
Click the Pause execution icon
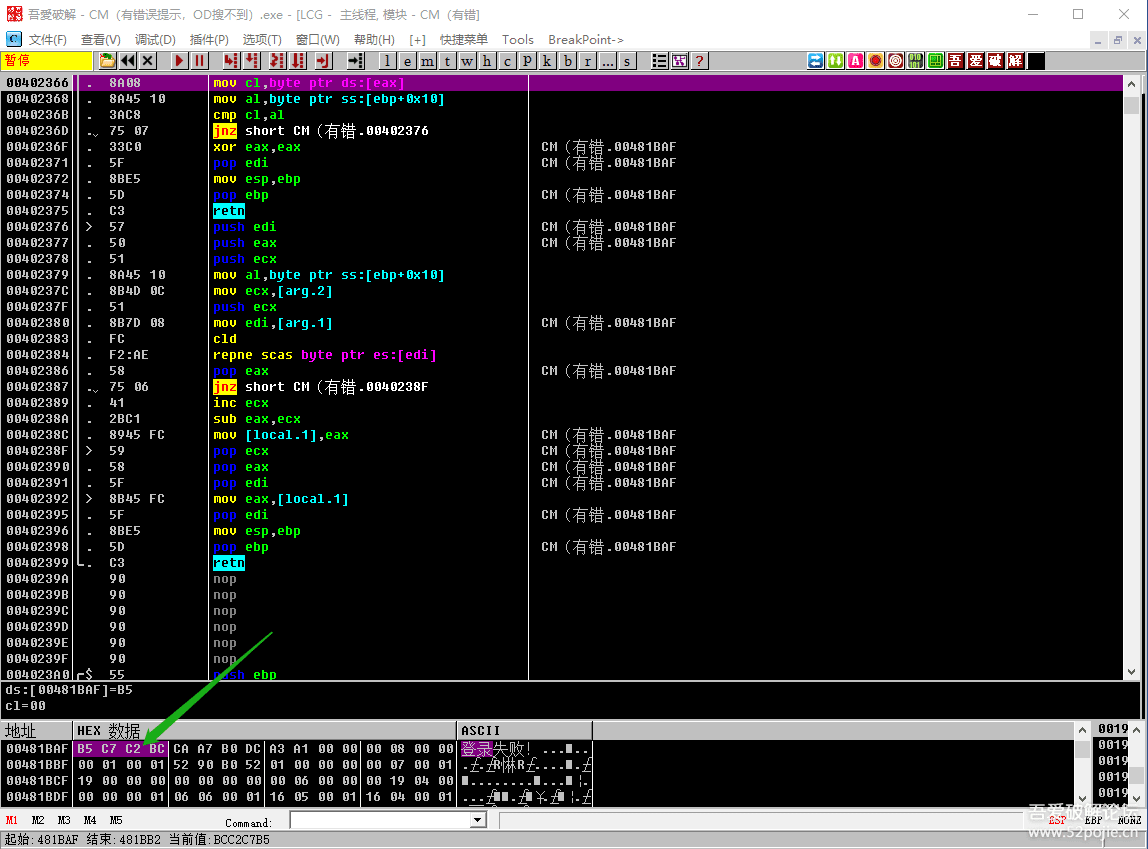click(199, 61)
